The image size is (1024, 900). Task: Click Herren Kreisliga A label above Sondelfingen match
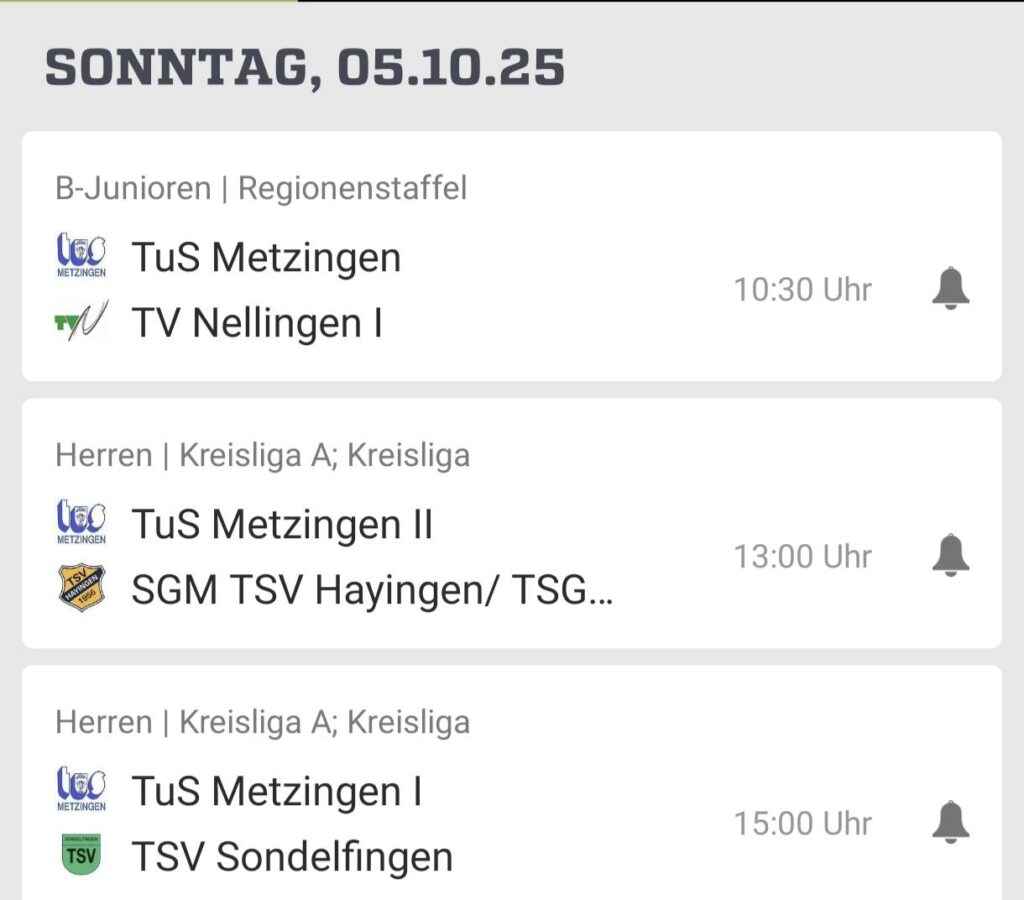click(x=262, y=722)
